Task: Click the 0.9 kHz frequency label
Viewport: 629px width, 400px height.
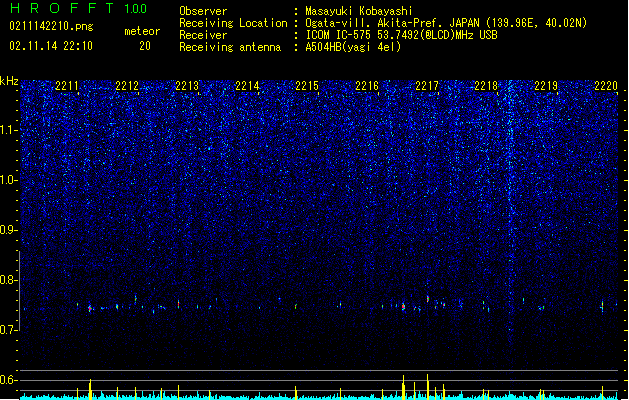Action: tap(9, 230)
